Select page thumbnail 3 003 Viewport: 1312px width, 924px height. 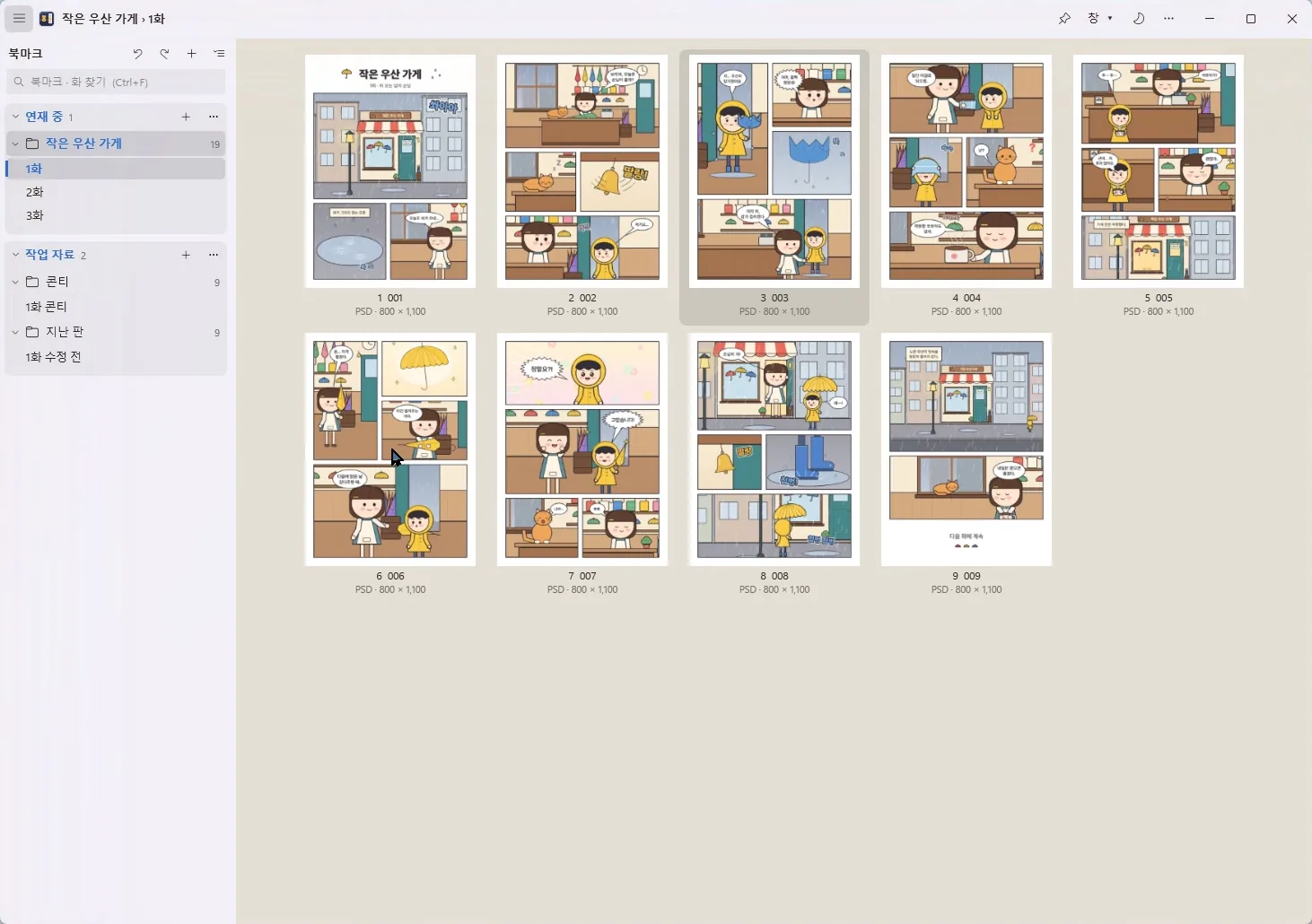click(774, 171)
